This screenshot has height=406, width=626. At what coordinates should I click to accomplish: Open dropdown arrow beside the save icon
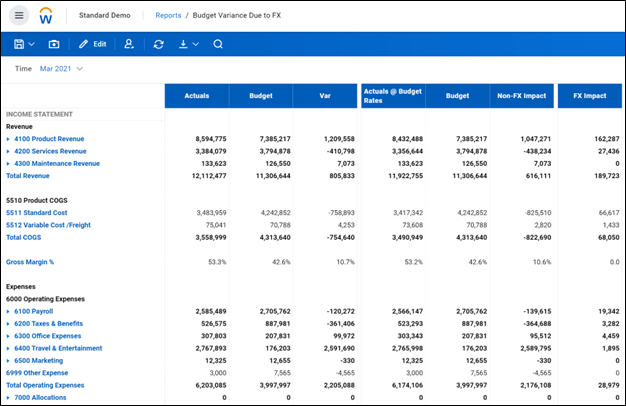tap(32, 44)
